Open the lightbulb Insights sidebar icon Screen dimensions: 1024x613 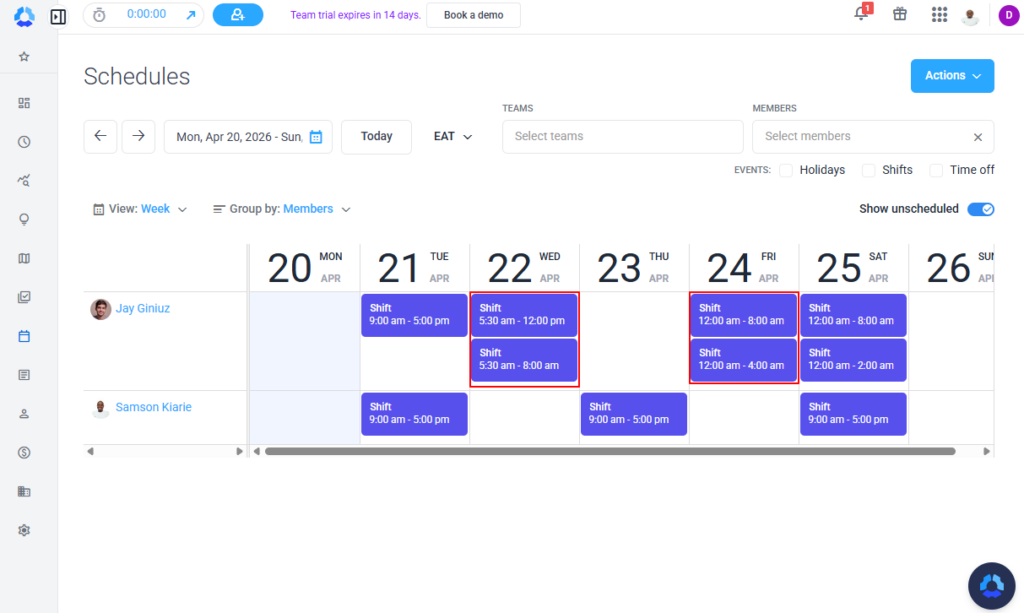pos(24,219)
